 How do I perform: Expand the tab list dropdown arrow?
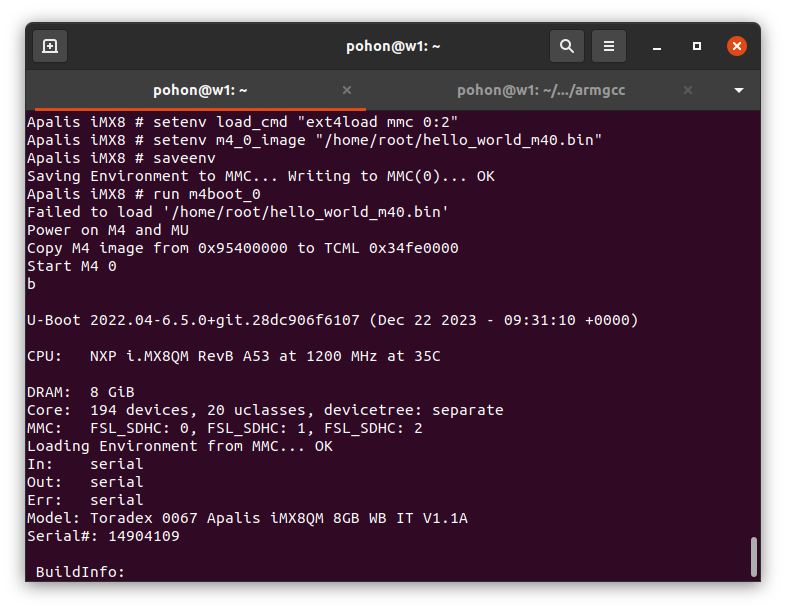739,90
